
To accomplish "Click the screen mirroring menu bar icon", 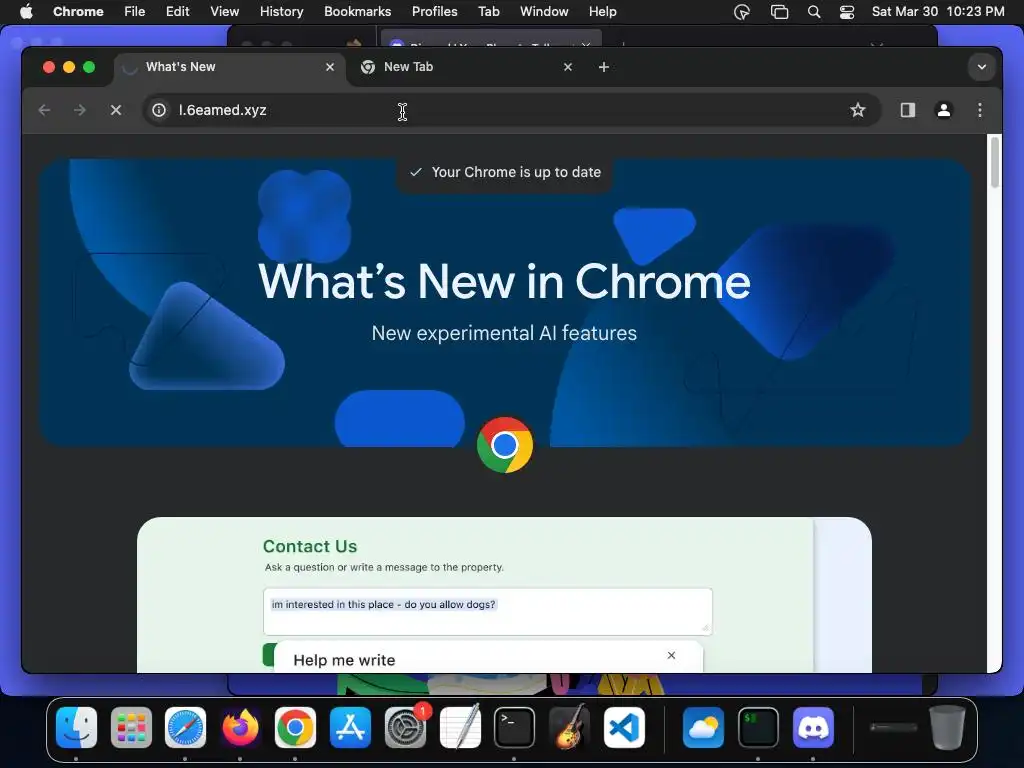I will pyautogui.click(x=779, y=12).
